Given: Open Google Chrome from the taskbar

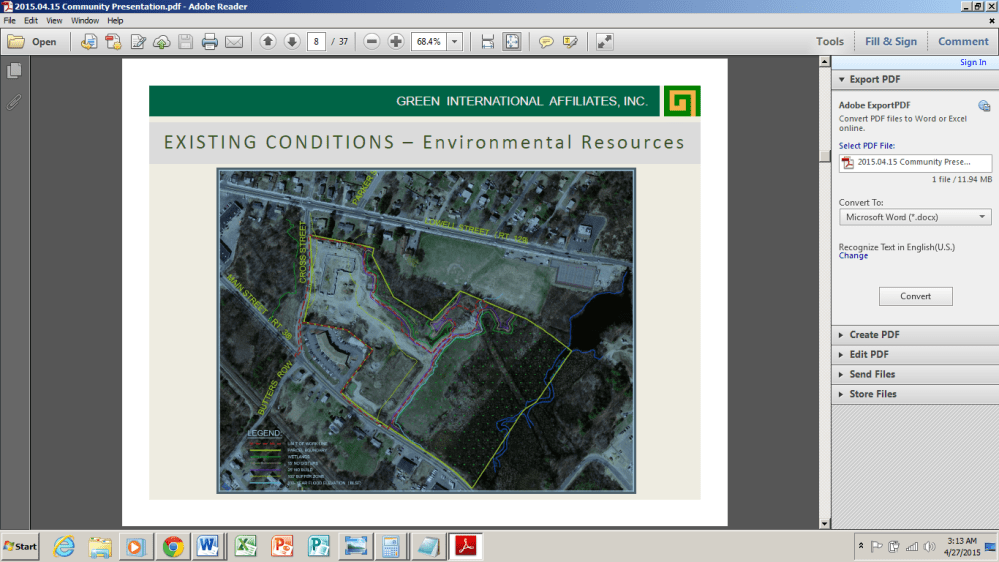Looking at the screenshot, I should pos(173,547).
